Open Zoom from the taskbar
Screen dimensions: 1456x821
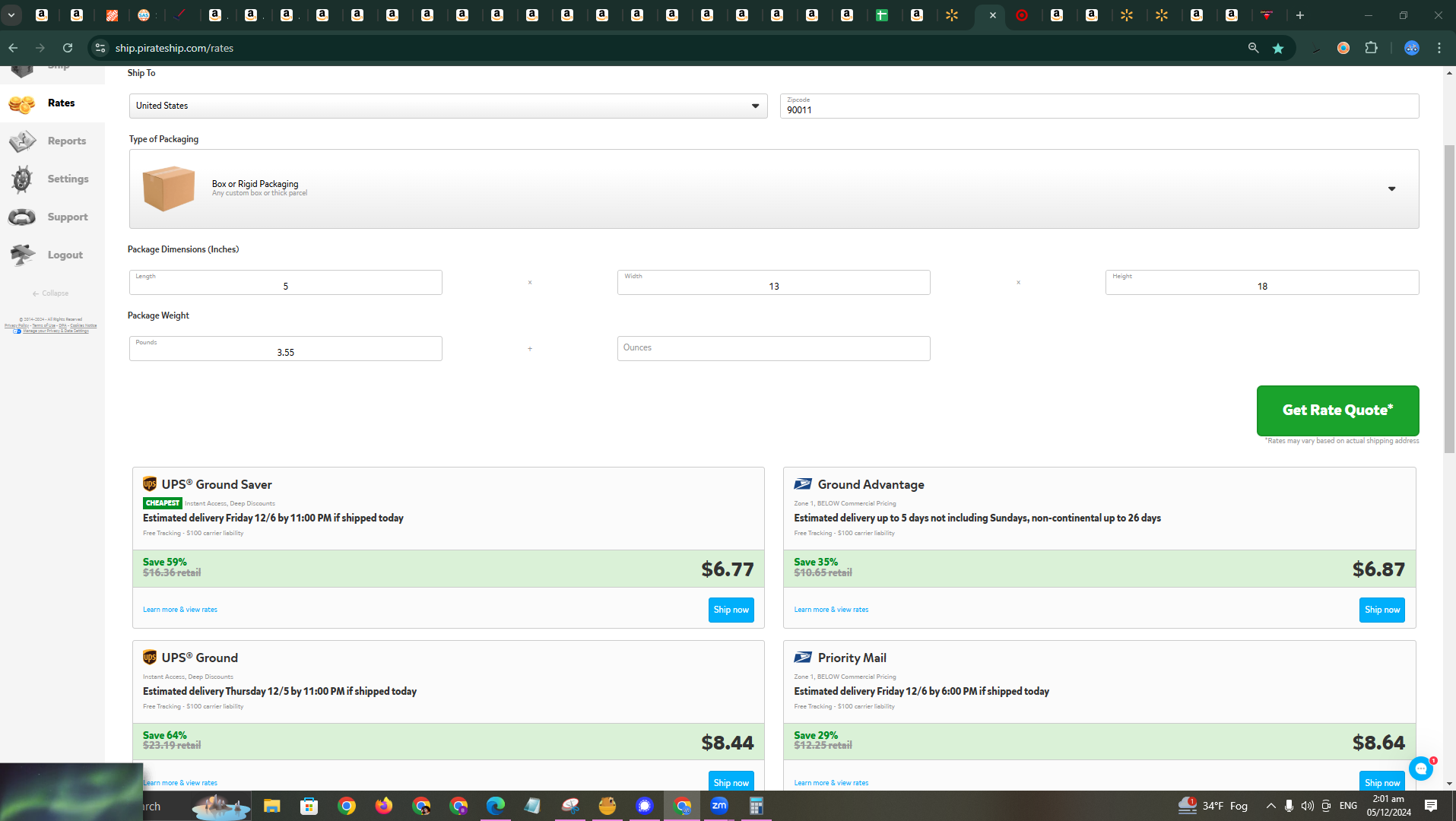click(718, 806)
